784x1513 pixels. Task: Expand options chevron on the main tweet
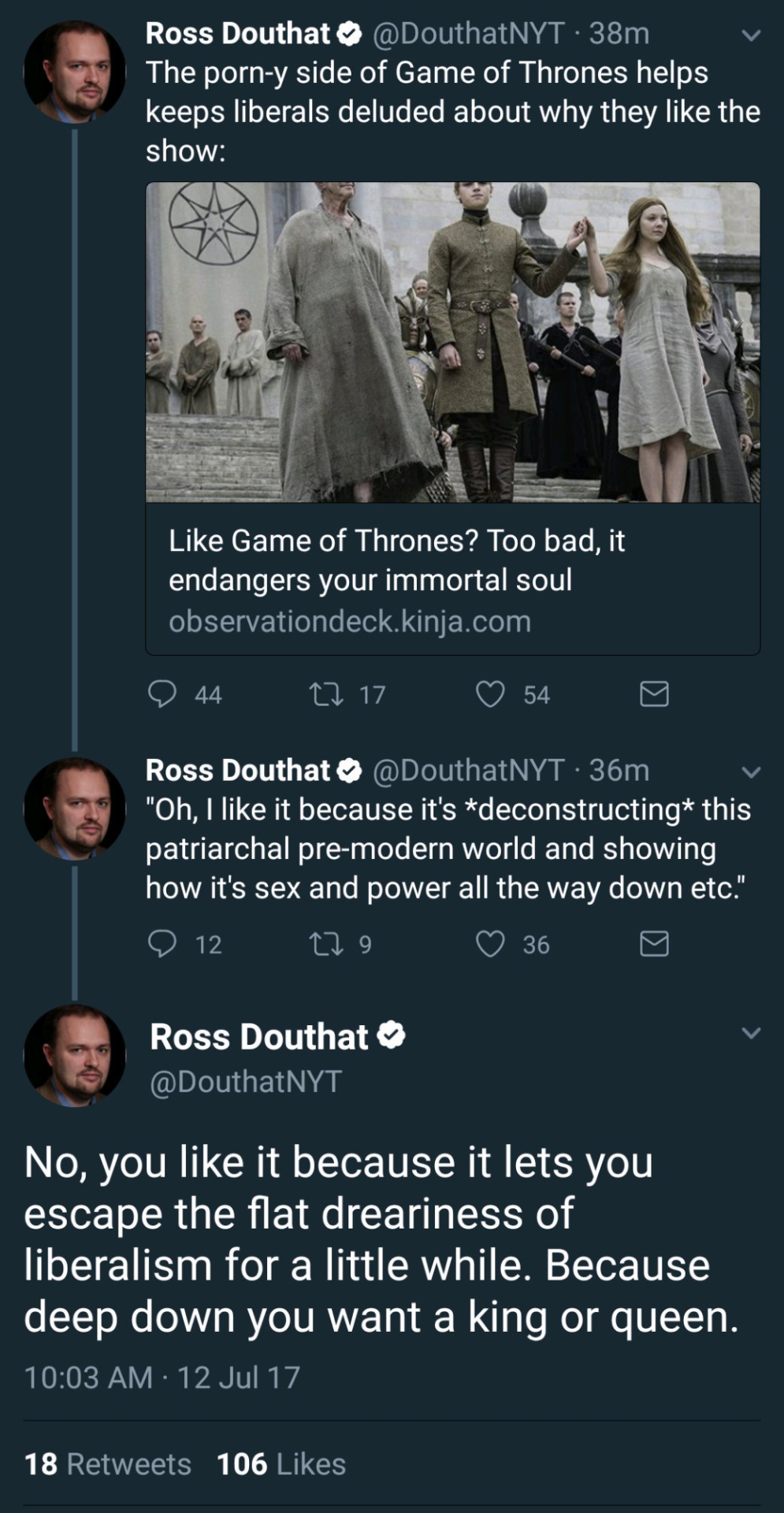pos(752,1032)
